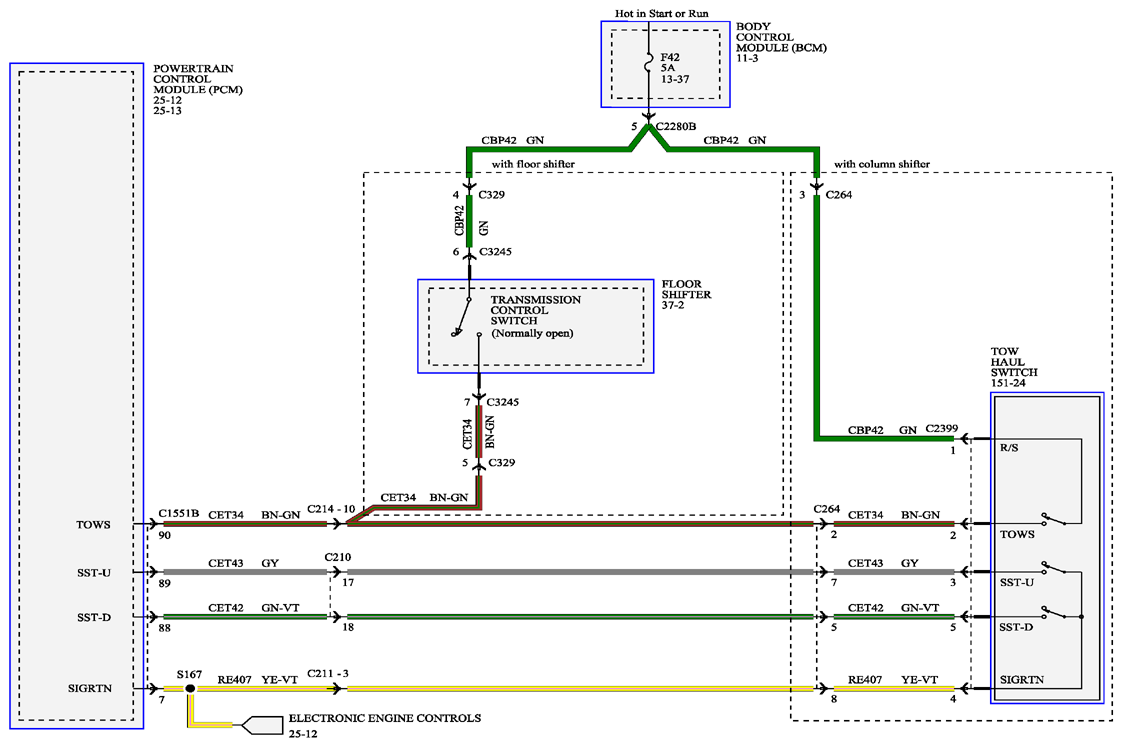Click the C329 label at pin 5
This screenshot has height=747, width=1123.
[501, 463]
